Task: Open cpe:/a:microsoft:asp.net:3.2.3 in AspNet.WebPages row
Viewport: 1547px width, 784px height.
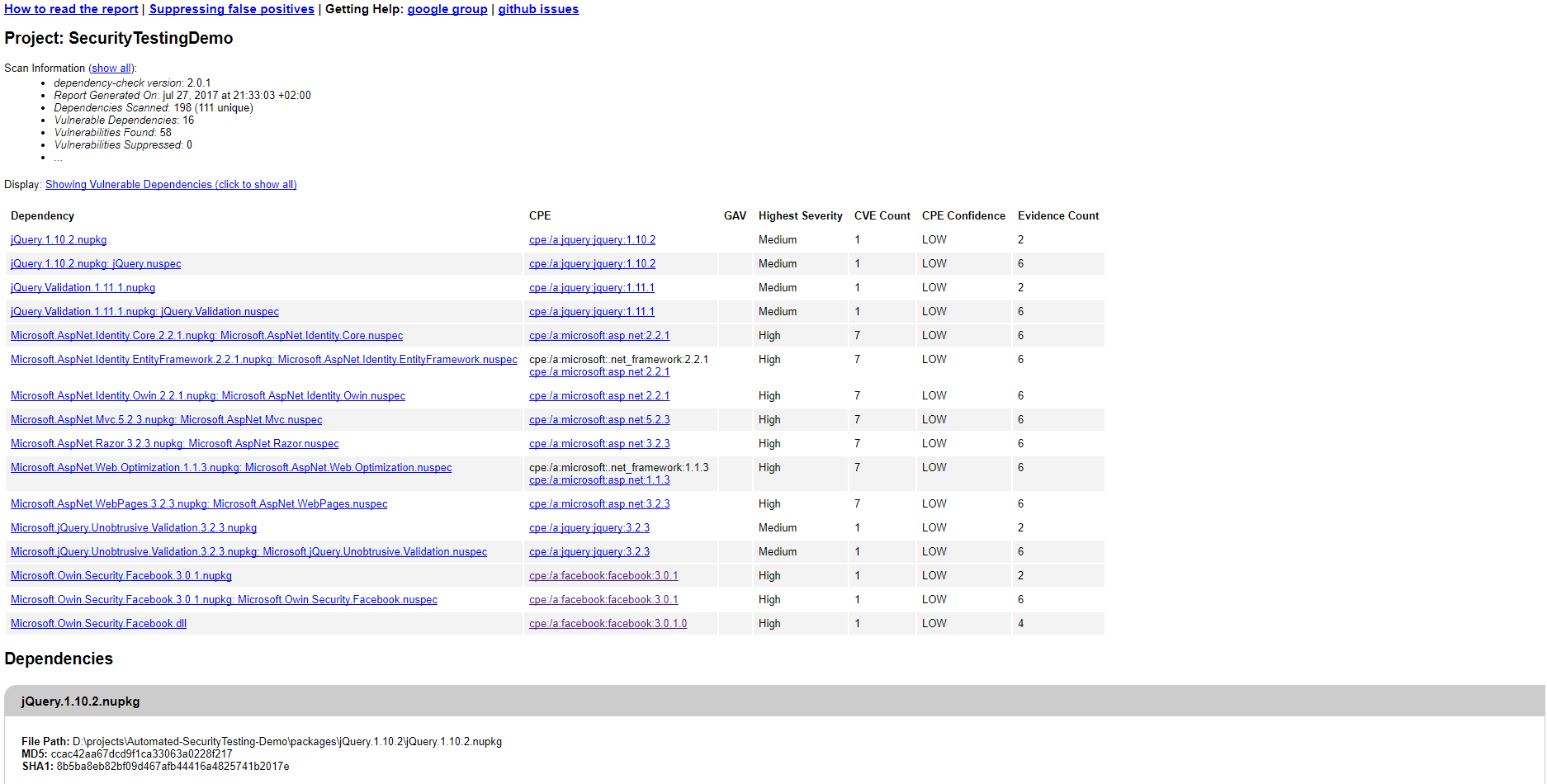Action: click(599, 504)
